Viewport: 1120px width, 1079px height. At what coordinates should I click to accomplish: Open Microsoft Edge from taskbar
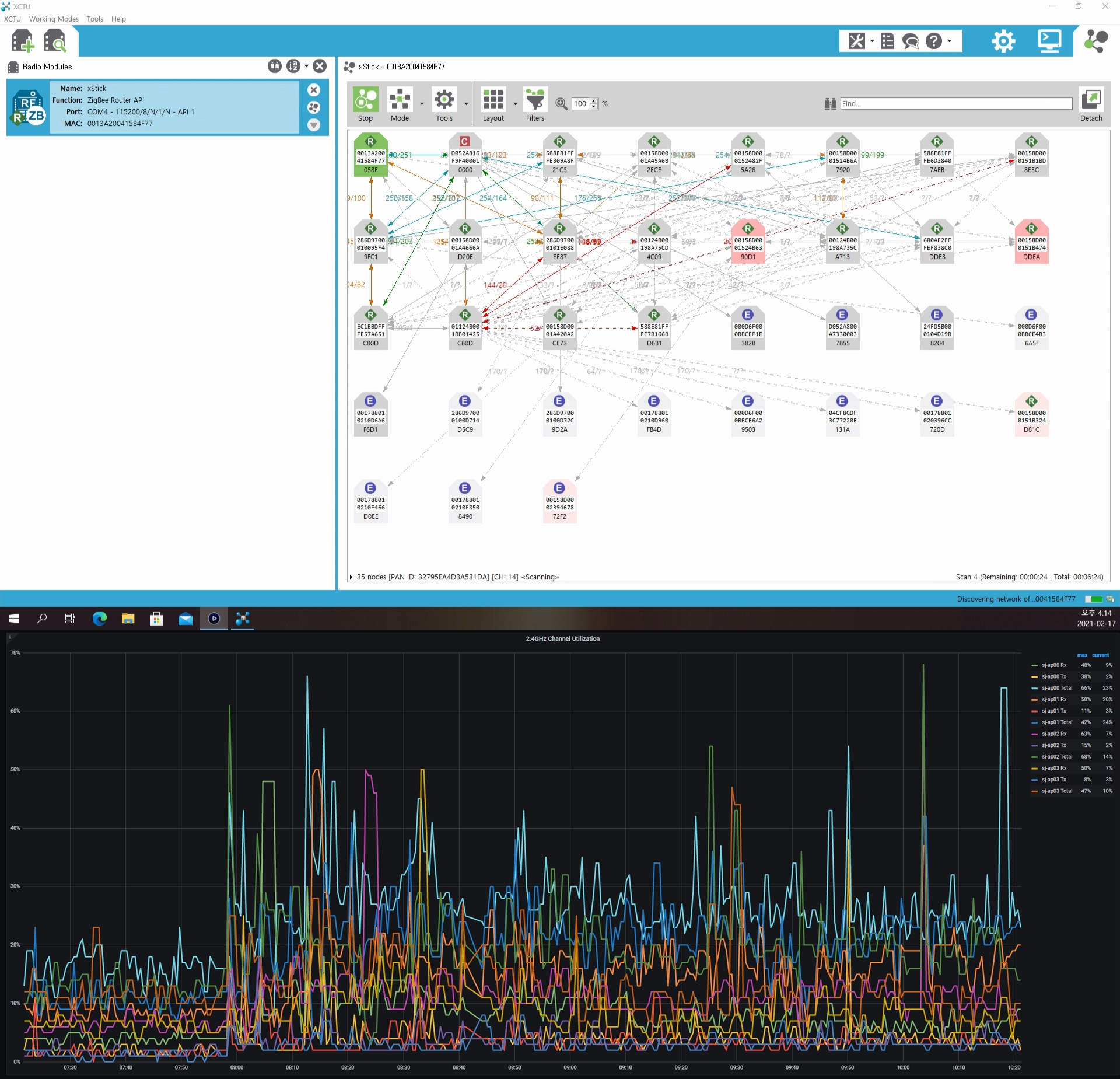click(100, 619)
